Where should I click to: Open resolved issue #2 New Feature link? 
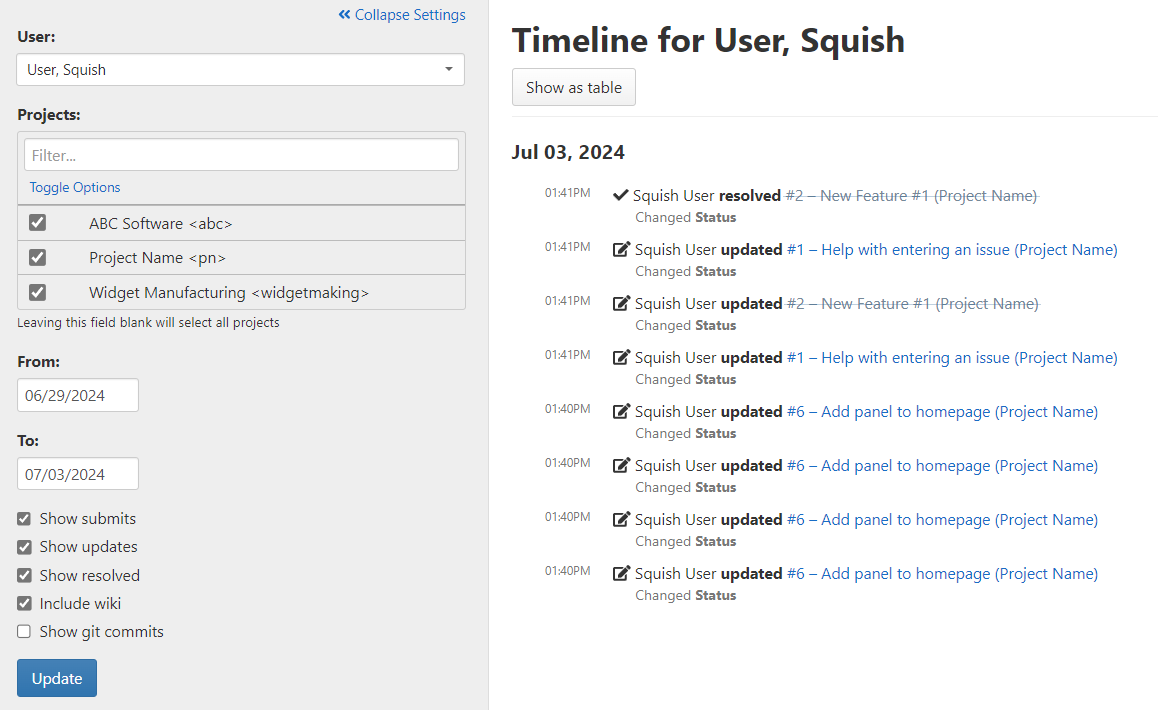911,196
